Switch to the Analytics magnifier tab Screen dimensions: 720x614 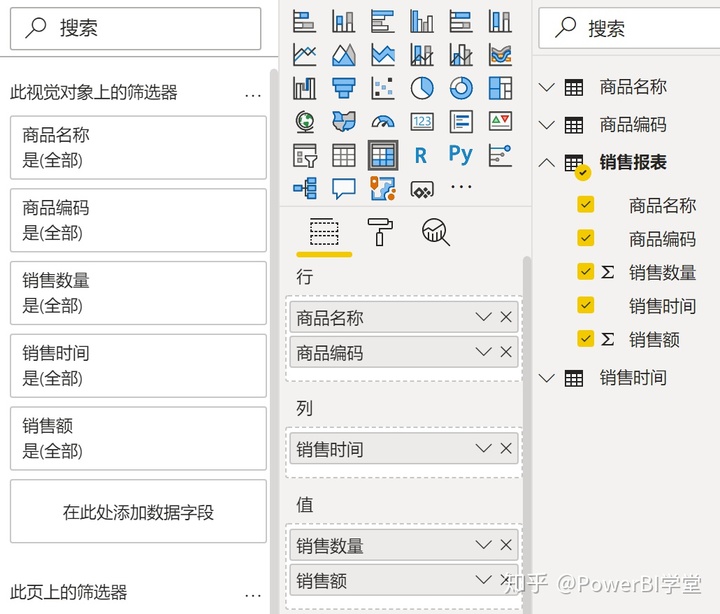coord(435,232)
